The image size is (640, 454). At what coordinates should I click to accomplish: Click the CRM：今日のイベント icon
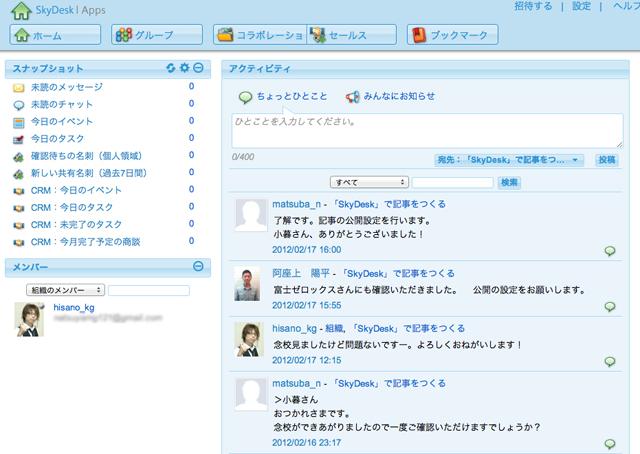click(18, 191)
